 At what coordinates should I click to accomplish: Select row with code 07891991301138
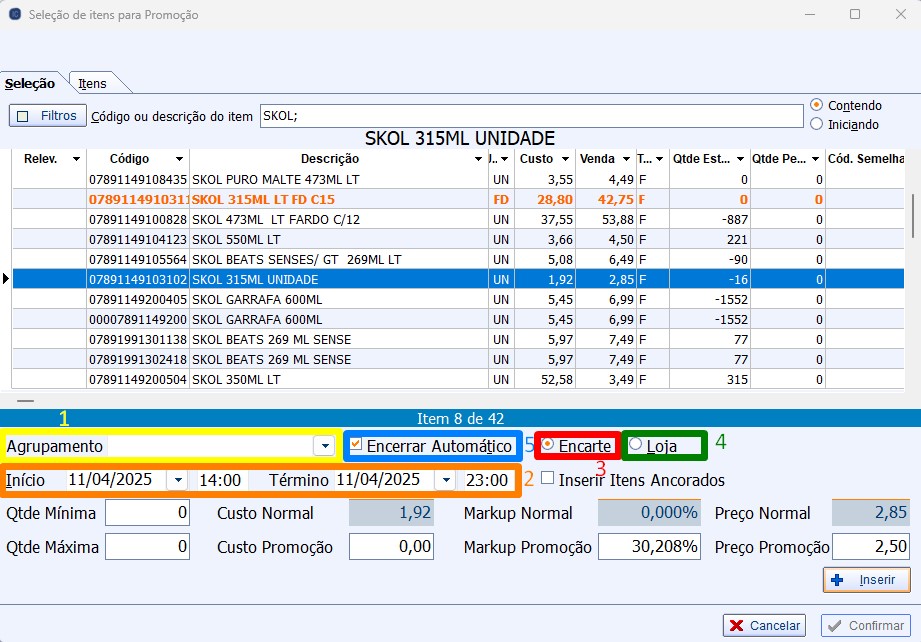[x=458, y=339]
